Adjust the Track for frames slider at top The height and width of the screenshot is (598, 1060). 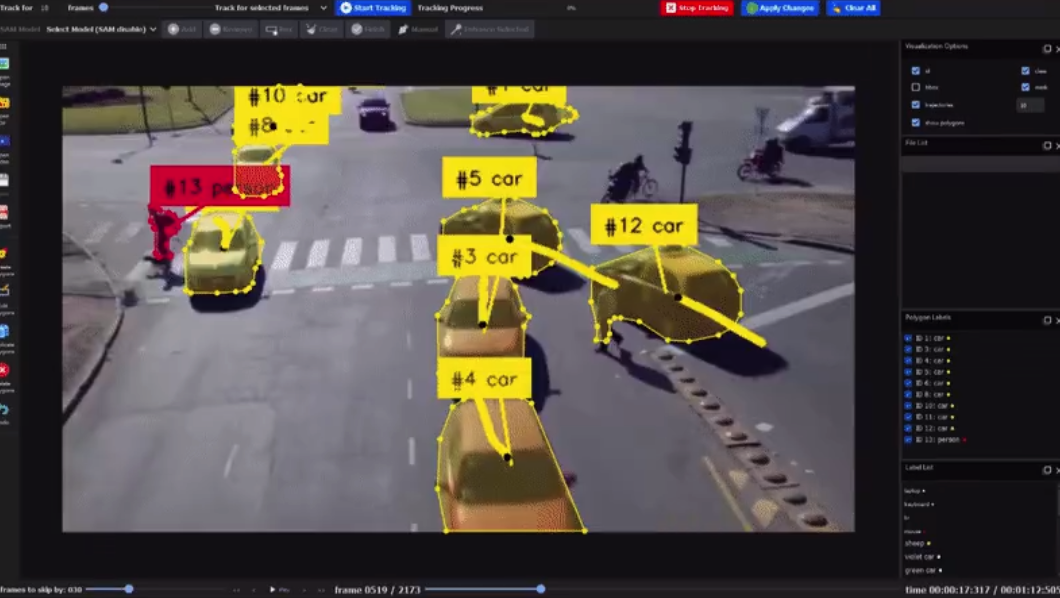[x=103, y=7]
